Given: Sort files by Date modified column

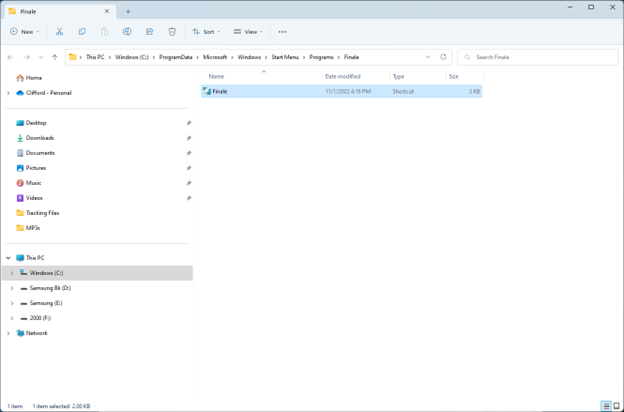Looking at the screenshot, I should (x=342, y=76).
